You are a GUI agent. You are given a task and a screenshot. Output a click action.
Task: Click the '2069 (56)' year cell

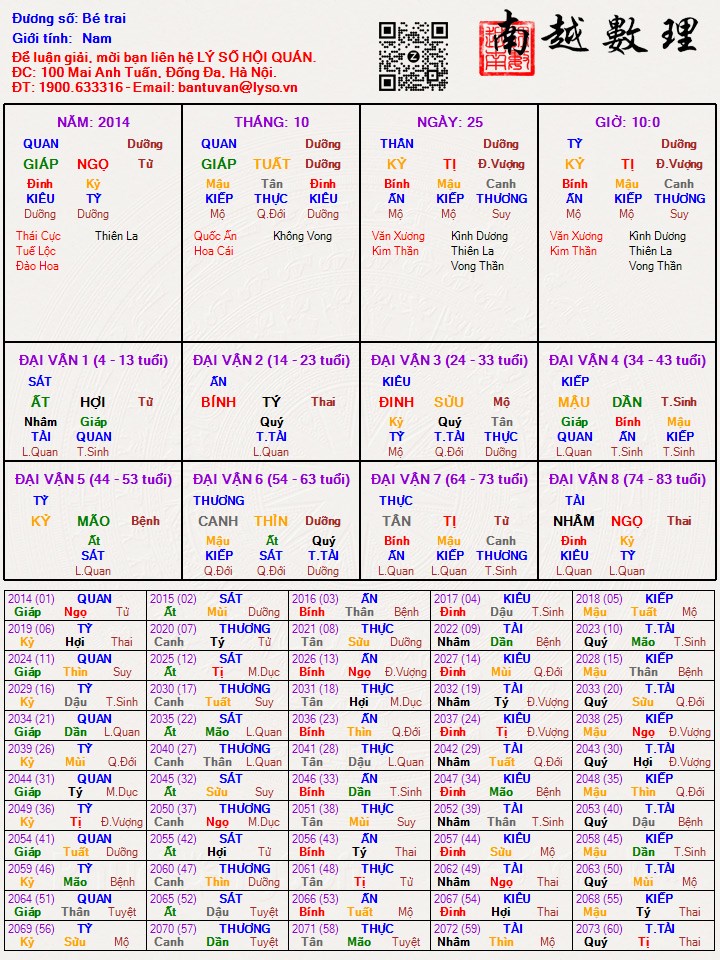coord(75,936)
